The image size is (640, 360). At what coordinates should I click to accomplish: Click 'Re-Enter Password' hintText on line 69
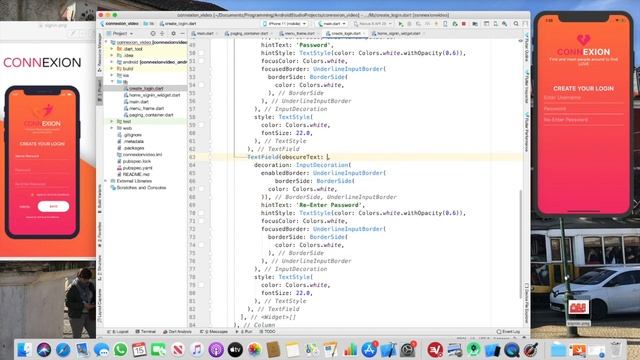pos(330,205)
